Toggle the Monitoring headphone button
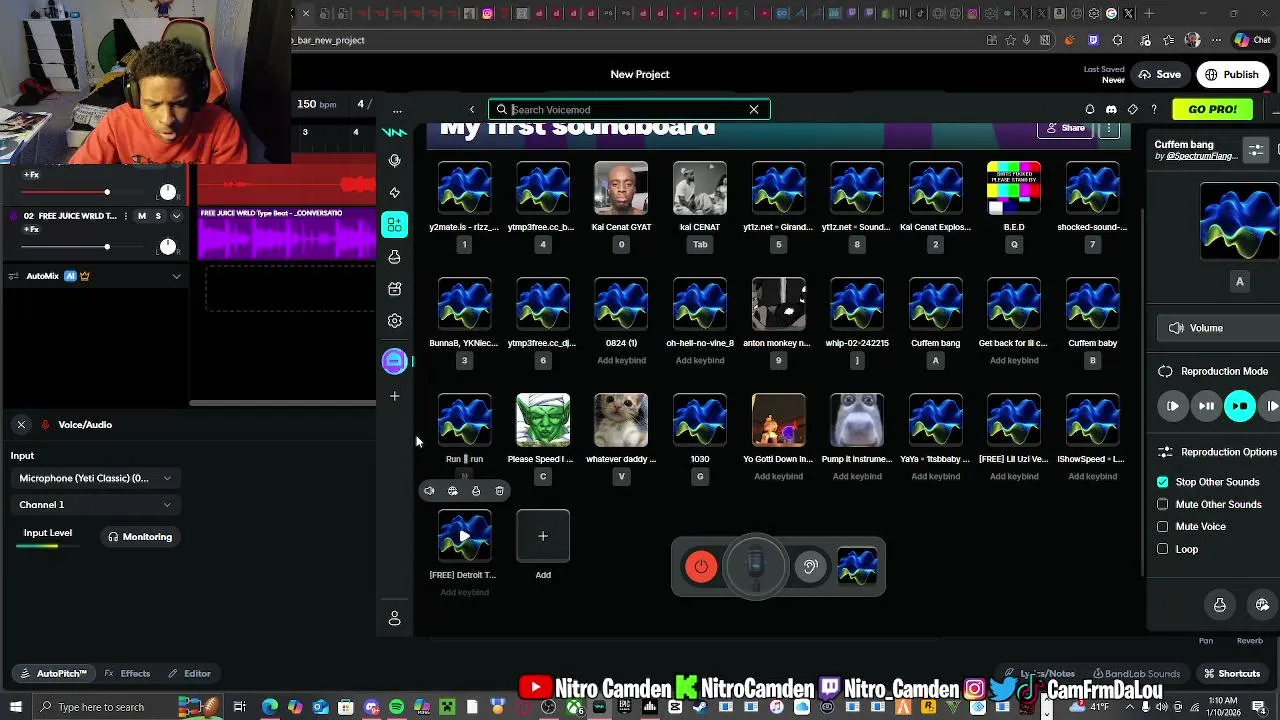This screenshot has width=1280, height=720. click(x=141, y=537)
